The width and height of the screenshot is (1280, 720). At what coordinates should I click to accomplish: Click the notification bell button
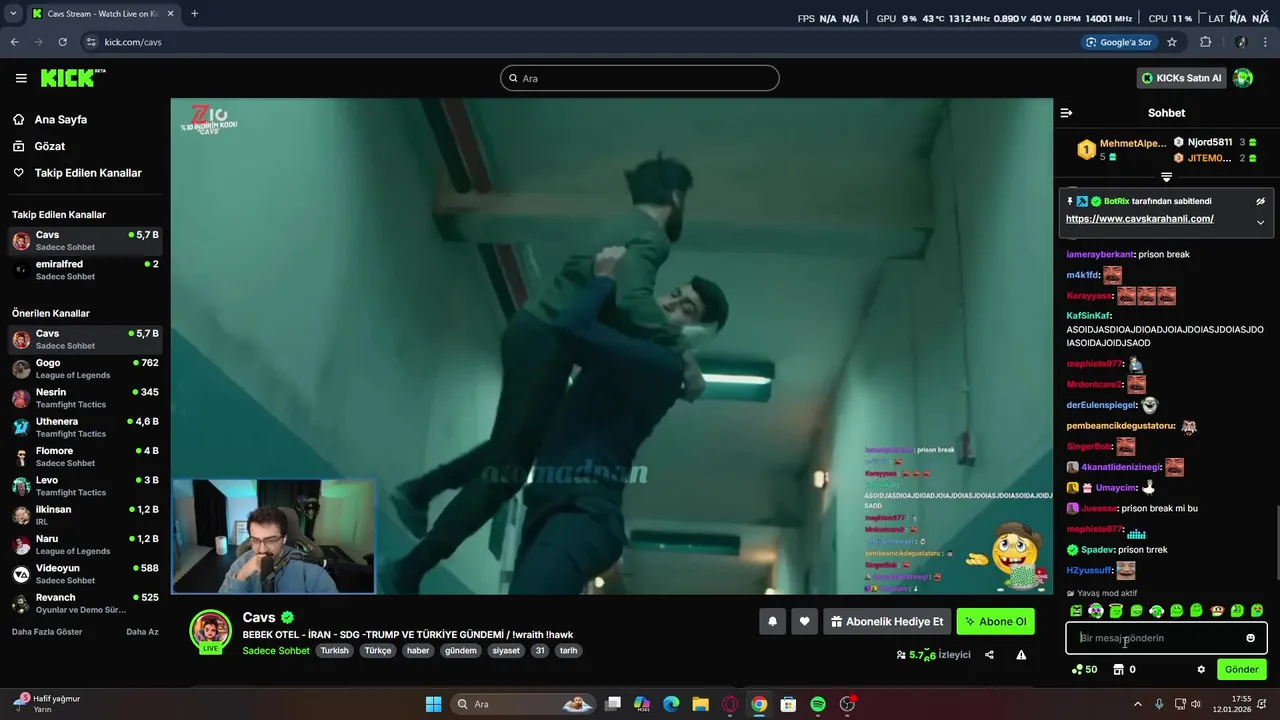[x=772, y=622]
